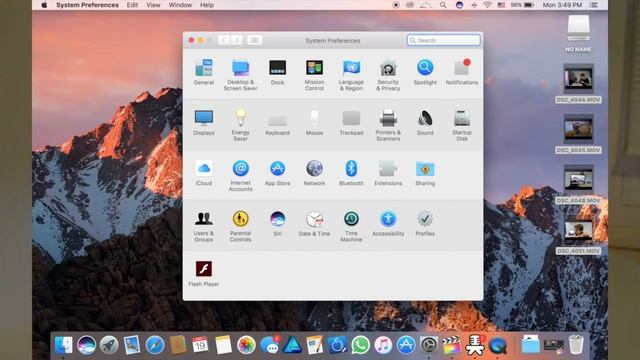Open the System Preferences menu
This screenshot has height=360, width=640.
click(87, 5)
